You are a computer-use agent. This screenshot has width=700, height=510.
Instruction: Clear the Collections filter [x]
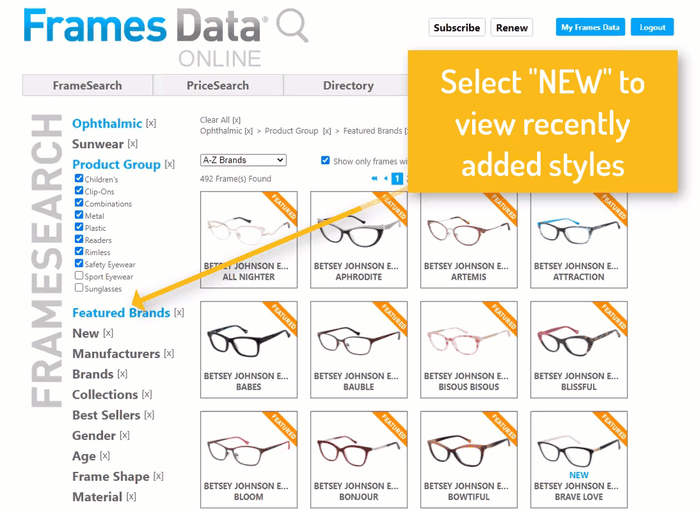coord(147,394)
